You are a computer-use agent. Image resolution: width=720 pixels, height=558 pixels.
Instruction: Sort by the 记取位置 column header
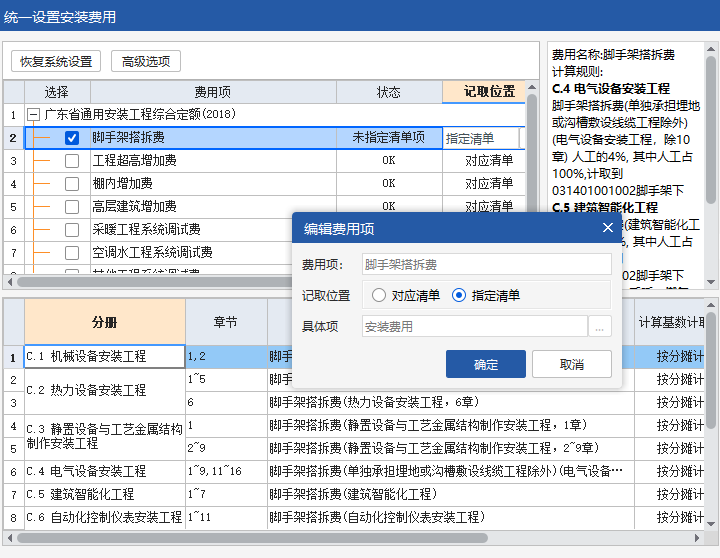[484, 92]
